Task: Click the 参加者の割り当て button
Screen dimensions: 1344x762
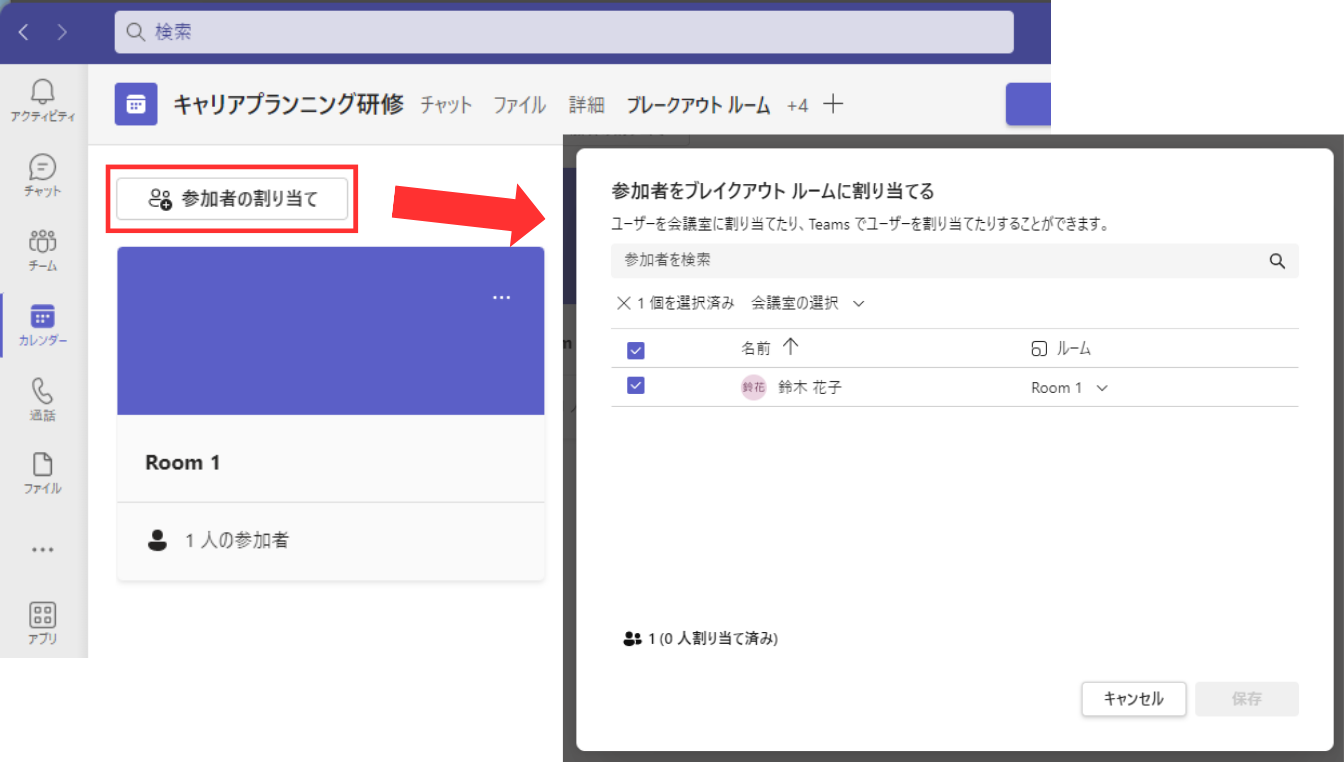Action: coord(232,199)
